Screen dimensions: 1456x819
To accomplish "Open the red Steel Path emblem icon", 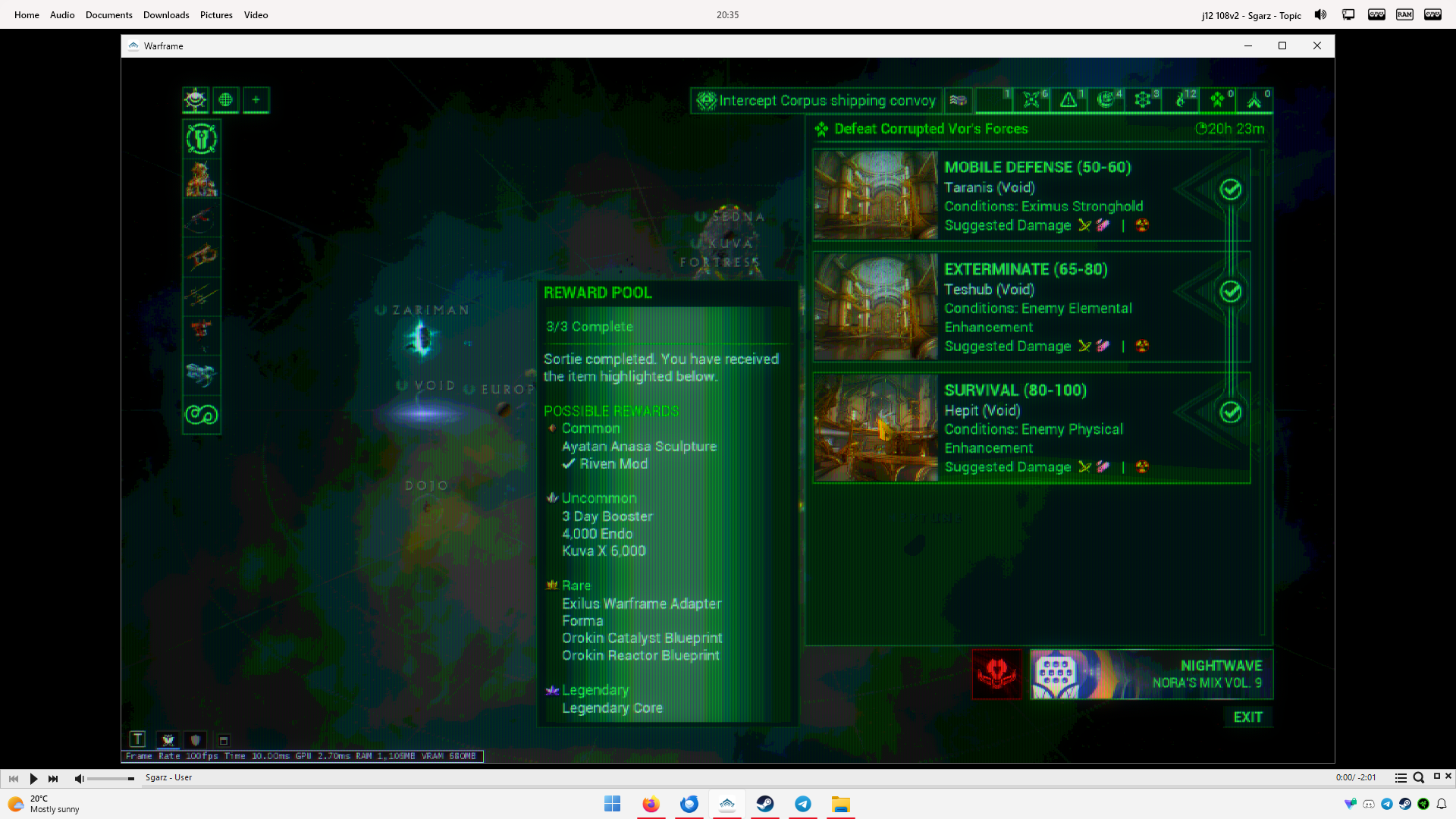I will click(x=996, y=673).
